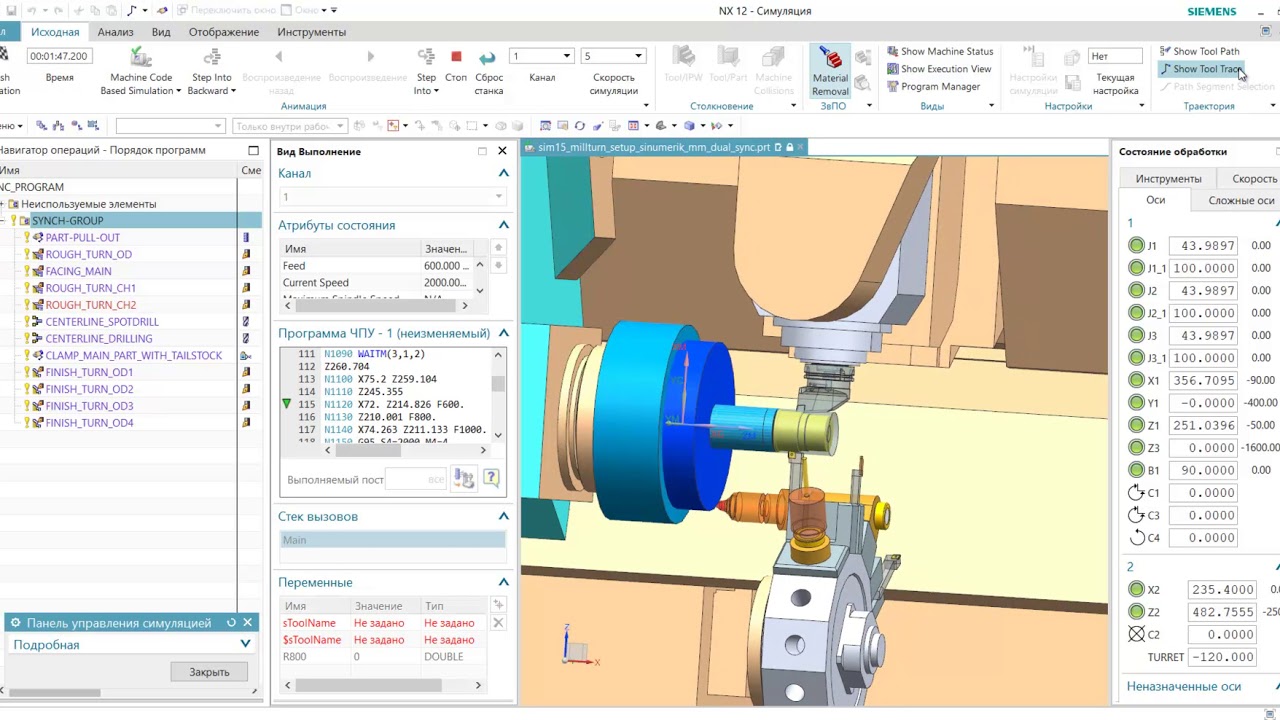Click the NC program code vertical scrollbar
This screenshot has width=1280, height=720.
tap(498, 395)
